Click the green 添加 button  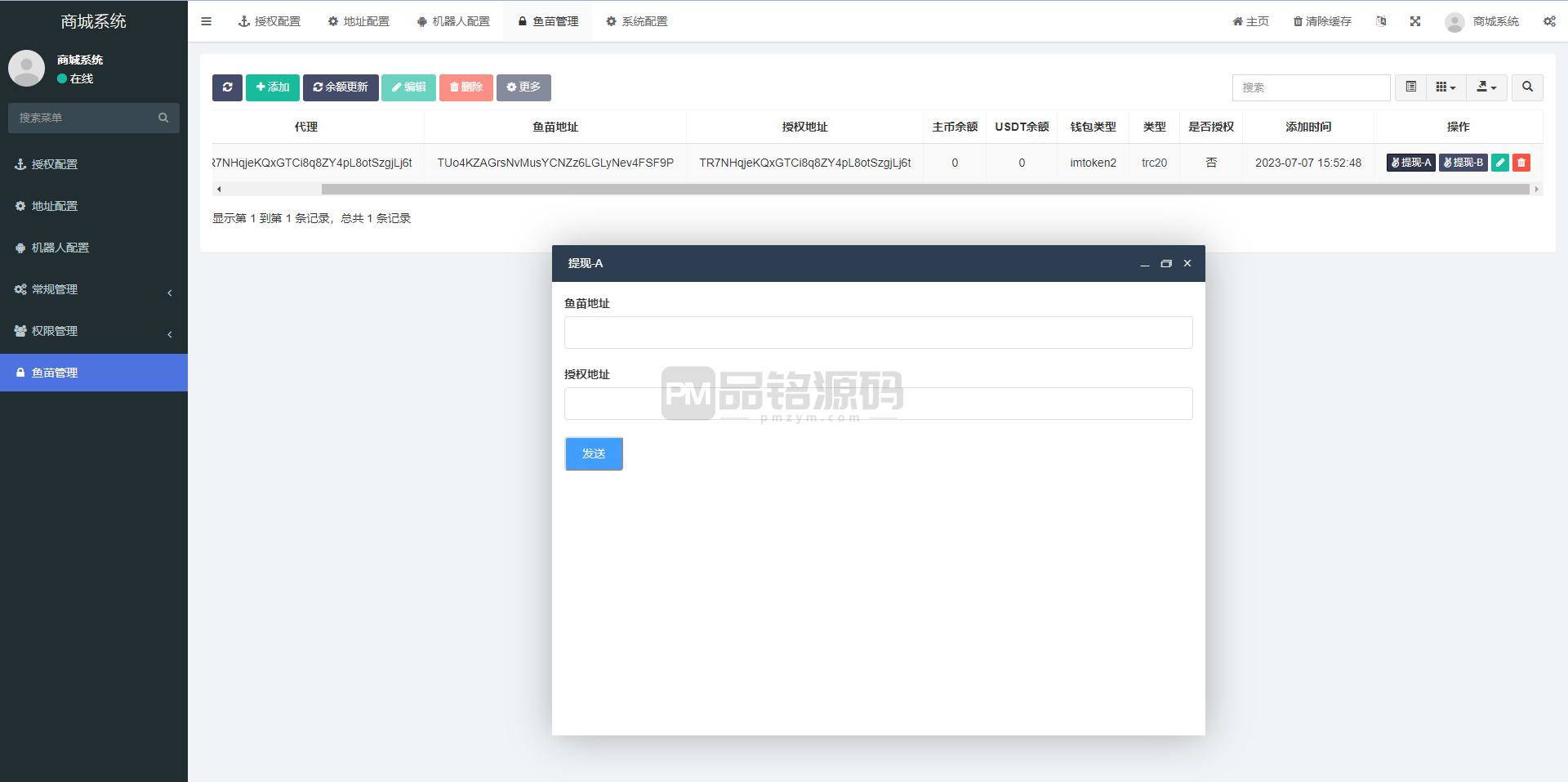coord(273,87)
